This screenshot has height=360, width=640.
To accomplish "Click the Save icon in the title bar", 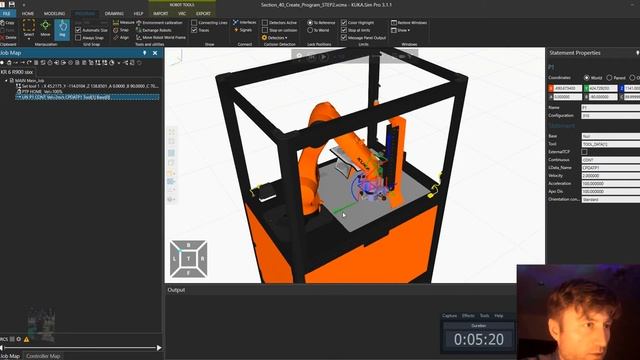I will tap(11, 4).
